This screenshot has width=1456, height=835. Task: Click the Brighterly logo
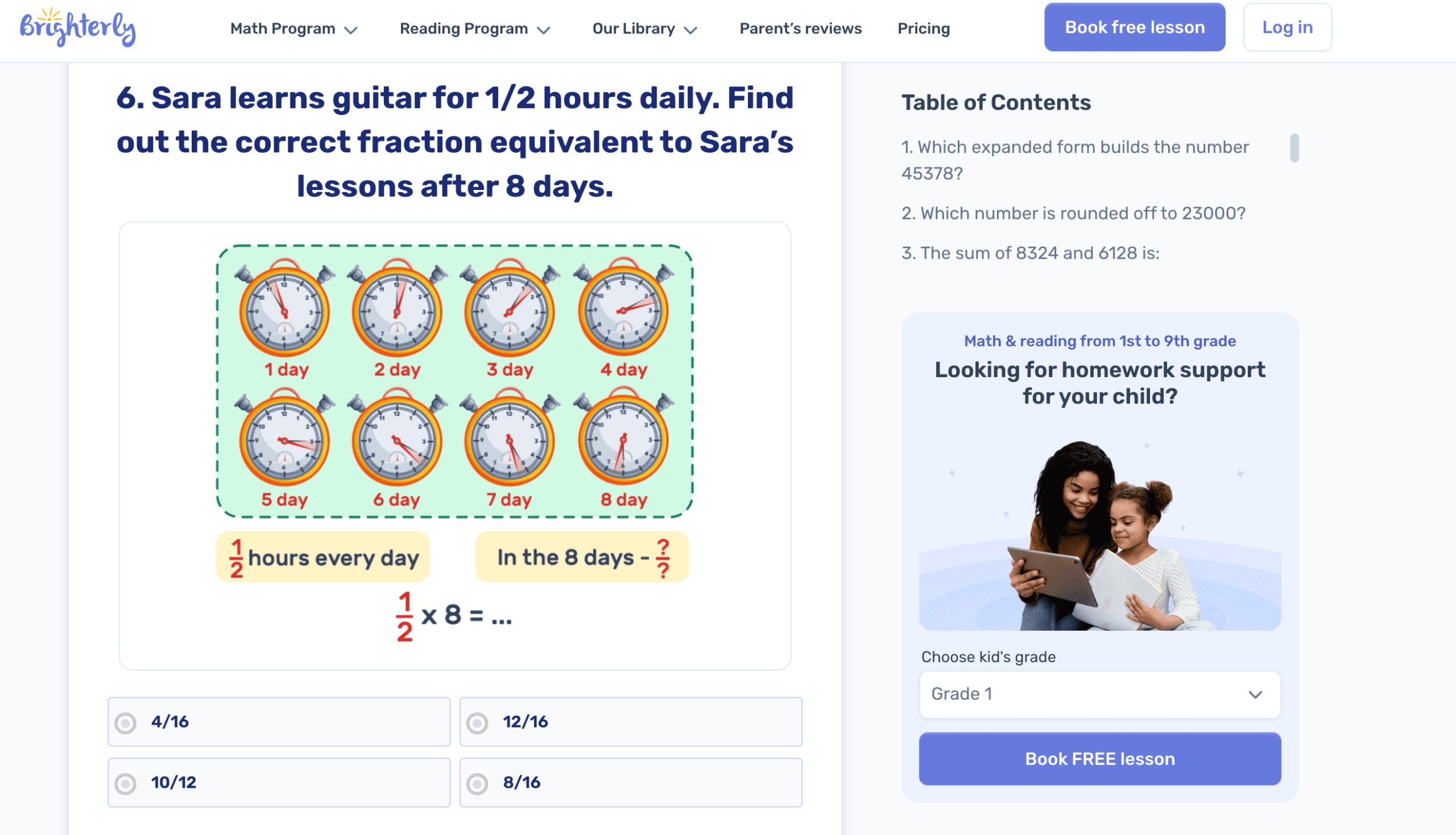point(77,27)
